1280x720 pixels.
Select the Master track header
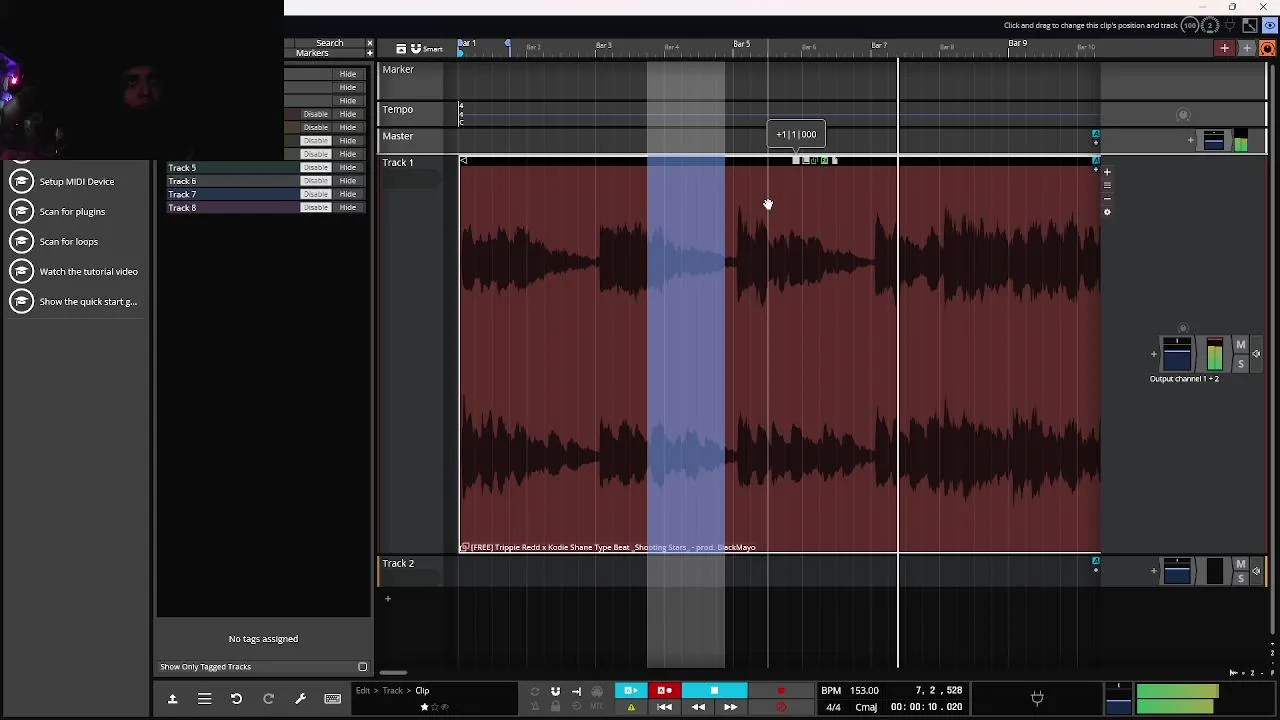(x=398, y=136)
